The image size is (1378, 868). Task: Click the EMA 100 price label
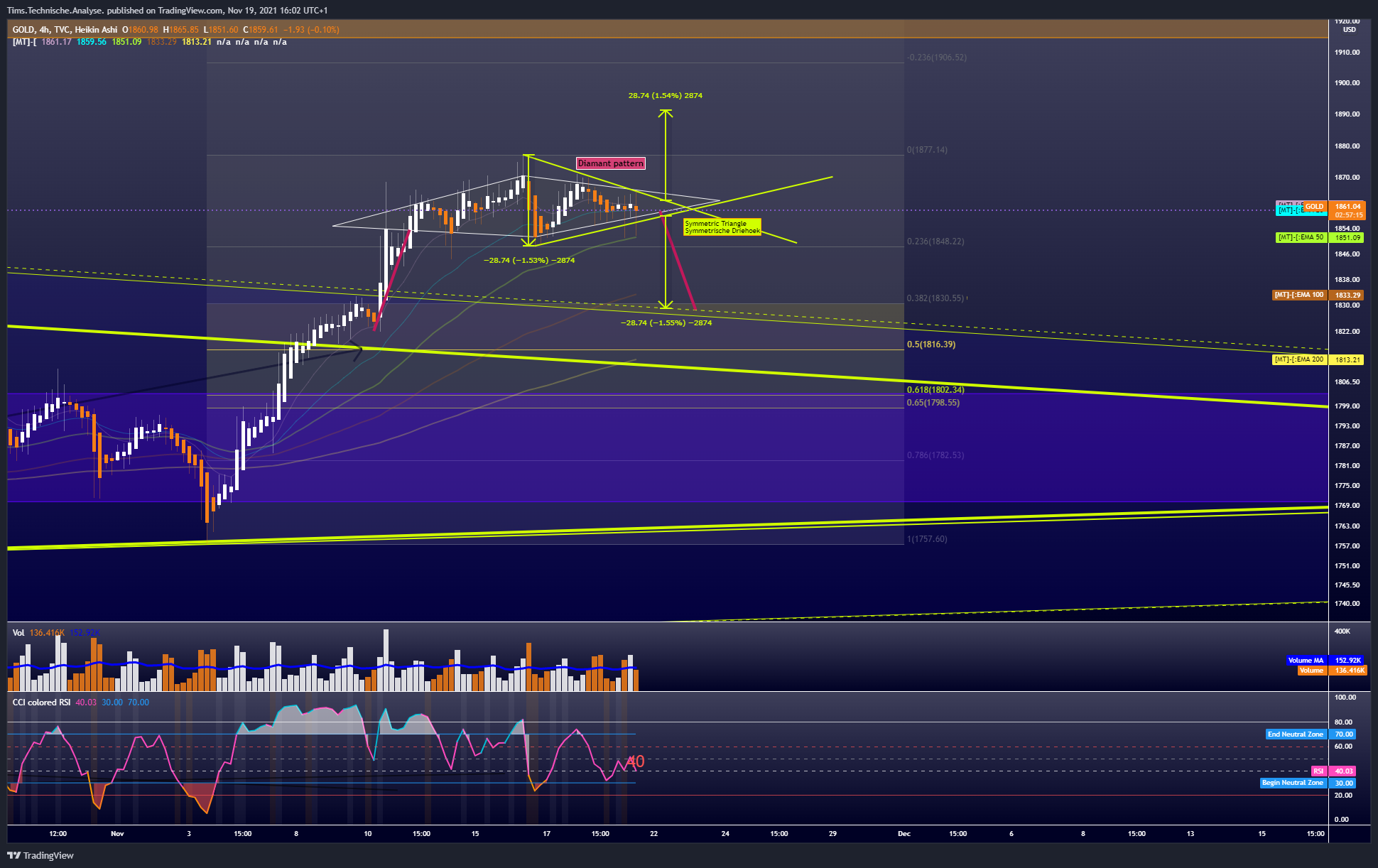[x=1318, y=295]
